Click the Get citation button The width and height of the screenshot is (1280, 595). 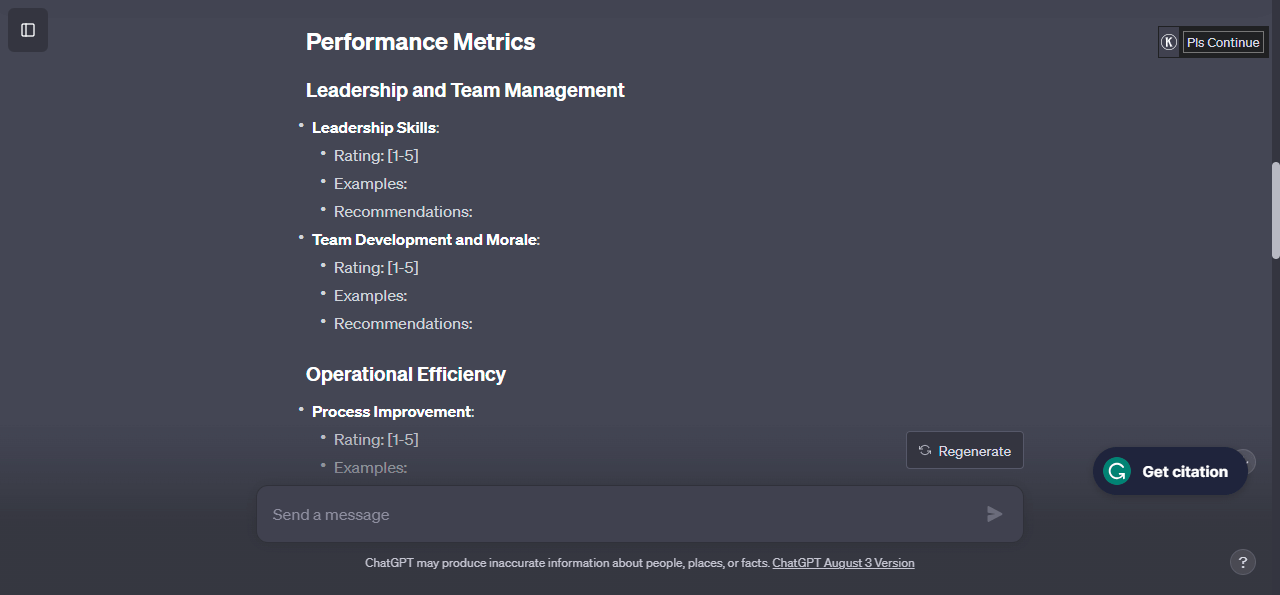[x=1170, y=471]
